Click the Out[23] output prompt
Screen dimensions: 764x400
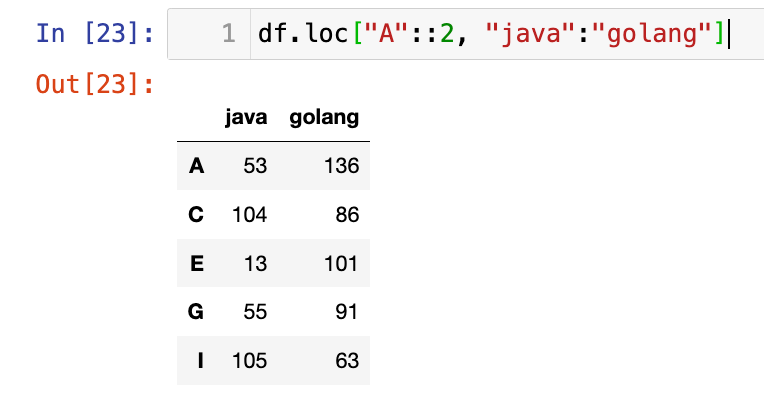[x=94, y=84]
